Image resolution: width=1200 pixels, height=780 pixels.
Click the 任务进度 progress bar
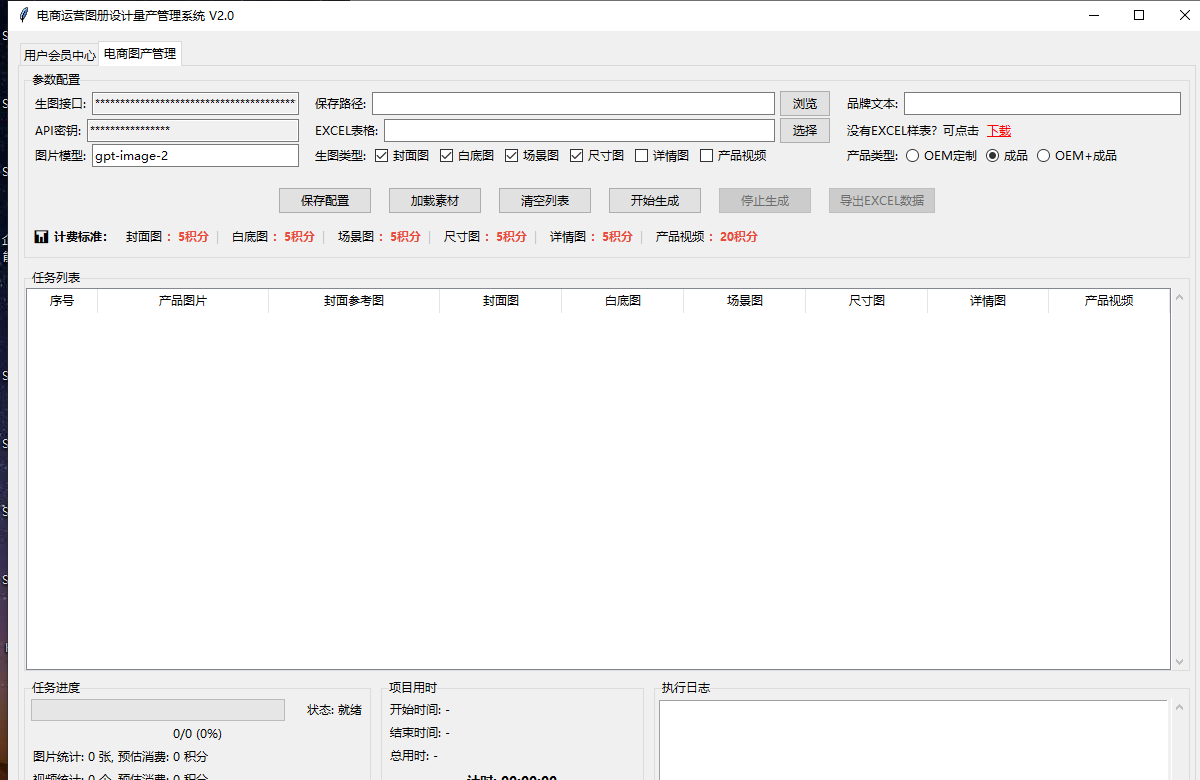[158, 710]
